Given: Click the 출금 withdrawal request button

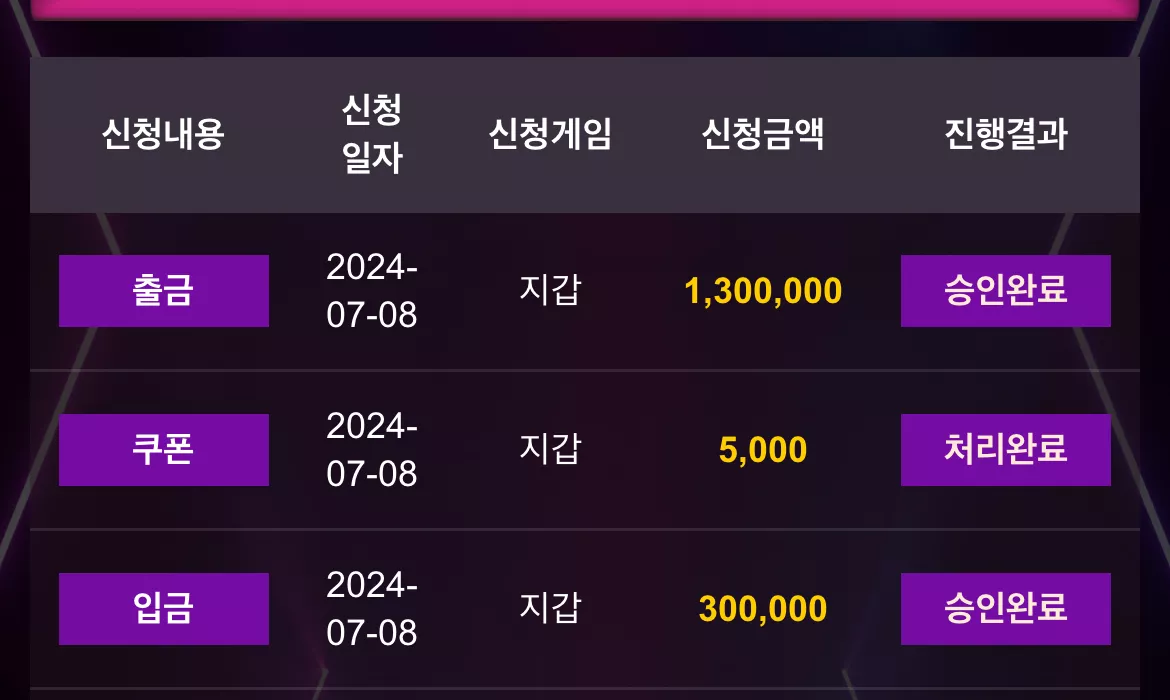Looking at the screenshot, I should coord(163,291).
